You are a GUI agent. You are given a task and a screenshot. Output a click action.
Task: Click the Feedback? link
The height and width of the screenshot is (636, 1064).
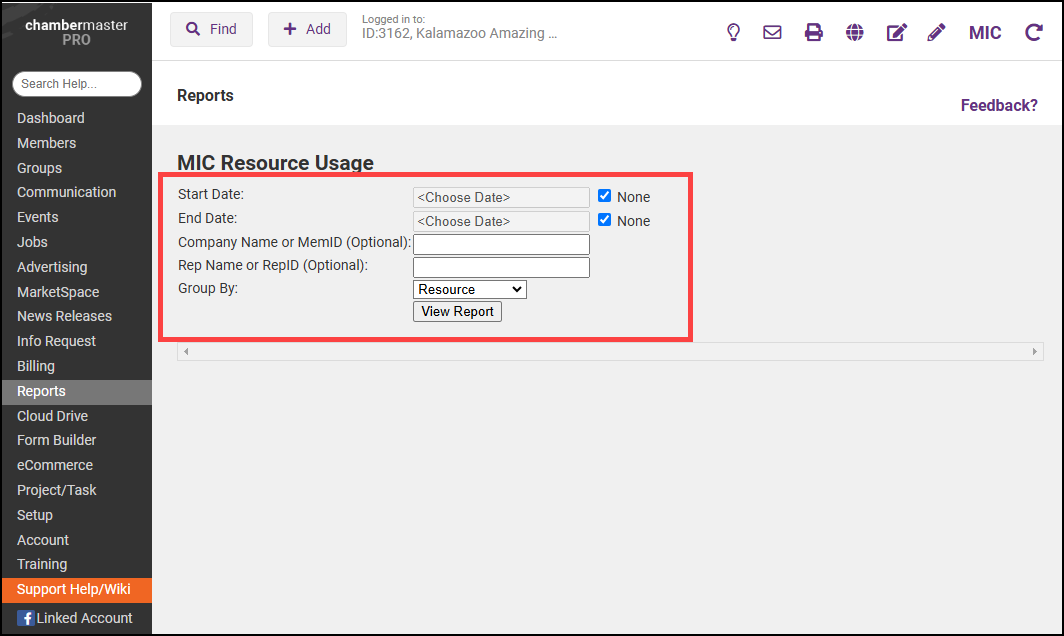point(999,105)
